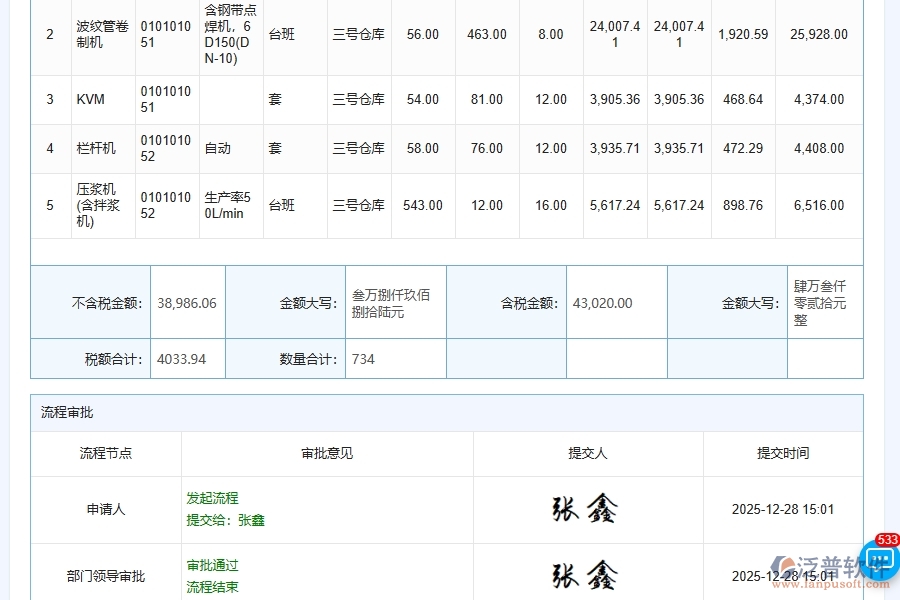This screenshot has width=900, height=600.
Task: Click the 数量合计 value 734
Action: point(362,358)
